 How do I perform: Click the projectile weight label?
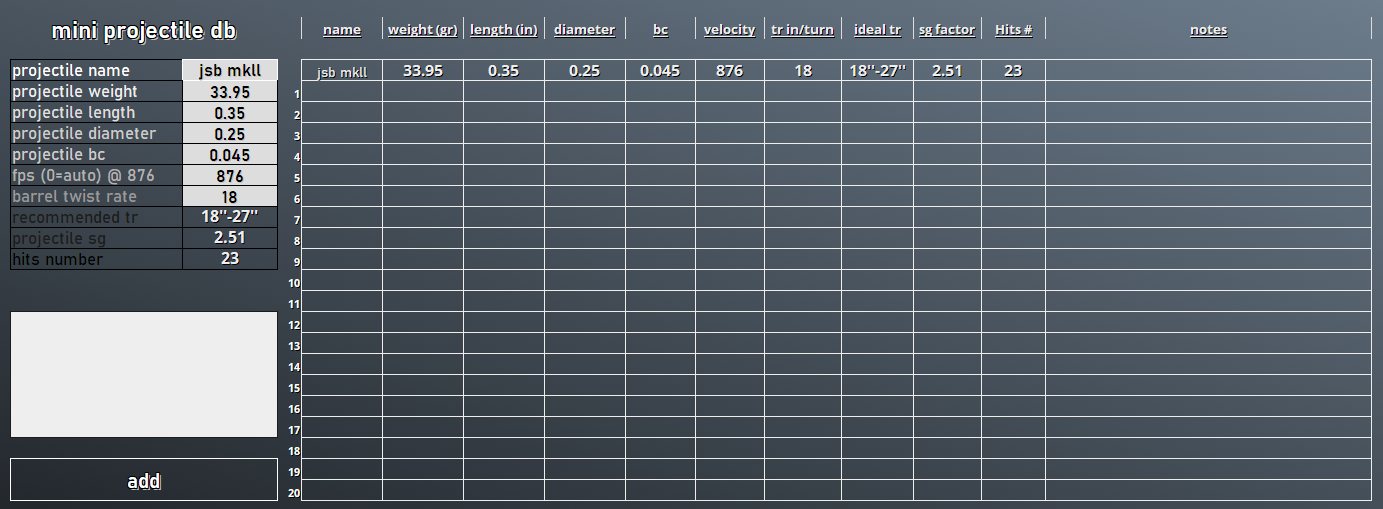(75, 92)
